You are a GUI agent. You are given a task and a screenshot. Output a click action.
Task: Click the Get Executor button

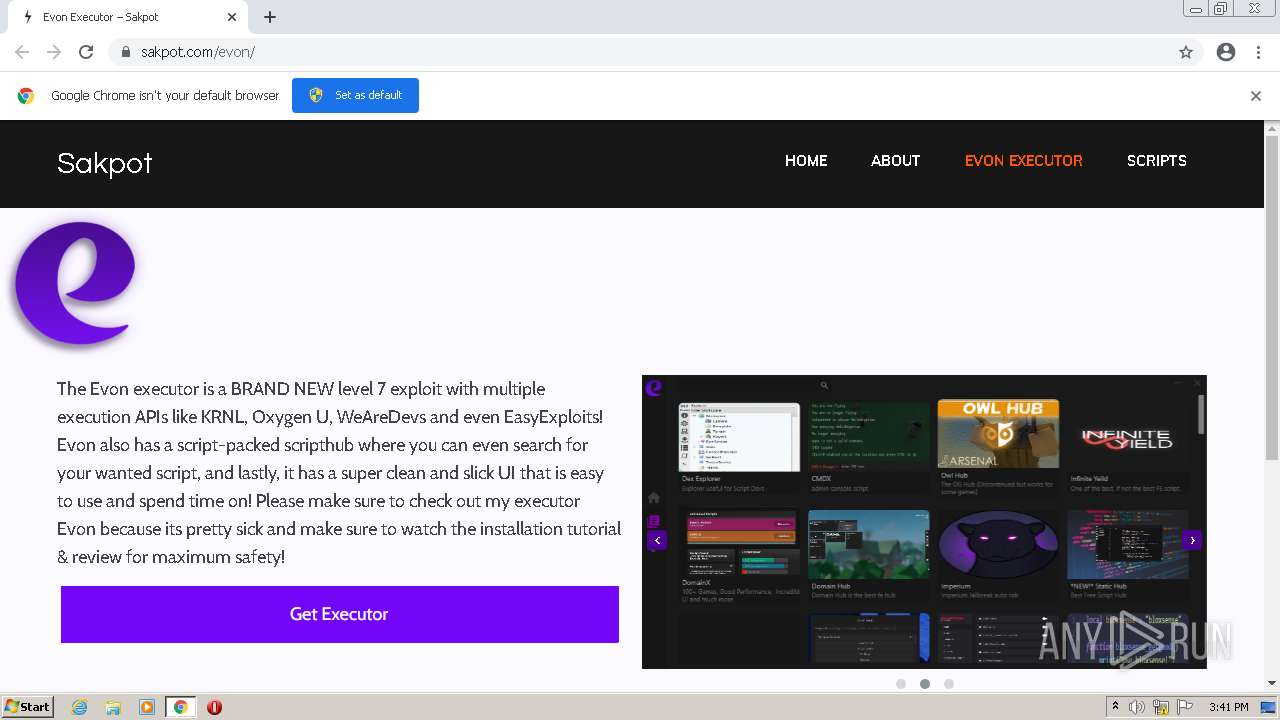340,614
